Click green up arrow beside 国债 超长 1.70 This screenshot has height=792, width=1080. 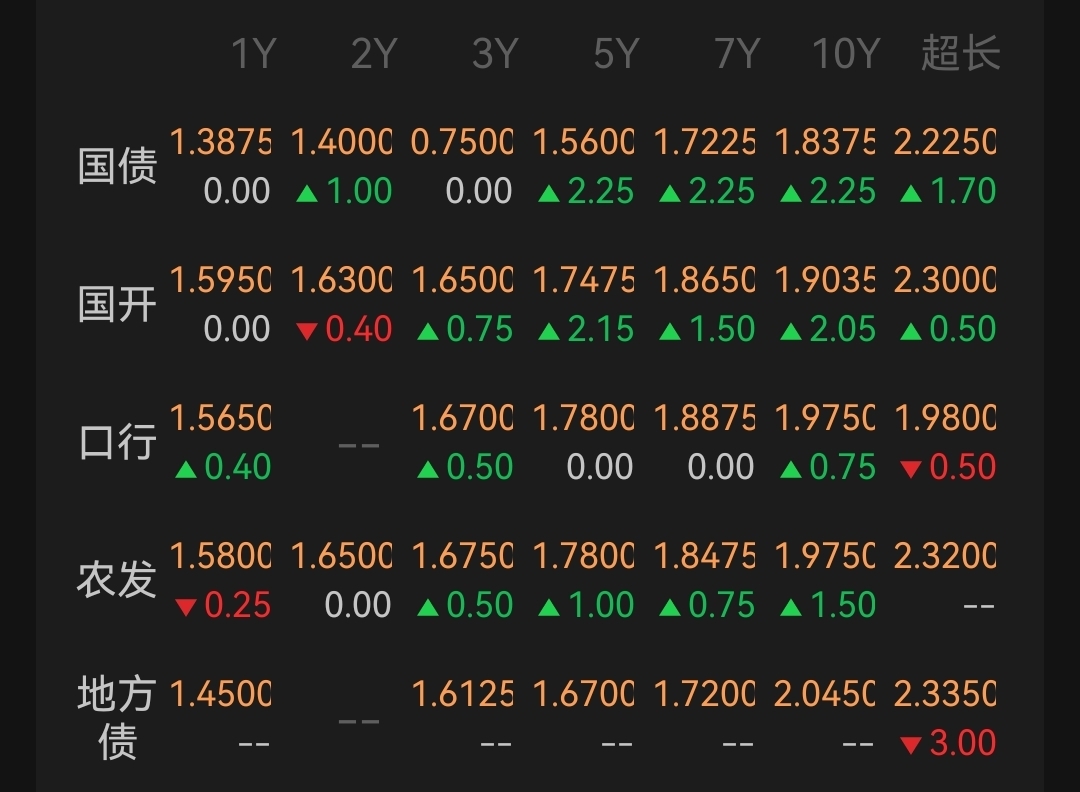[x=911, y=193]
